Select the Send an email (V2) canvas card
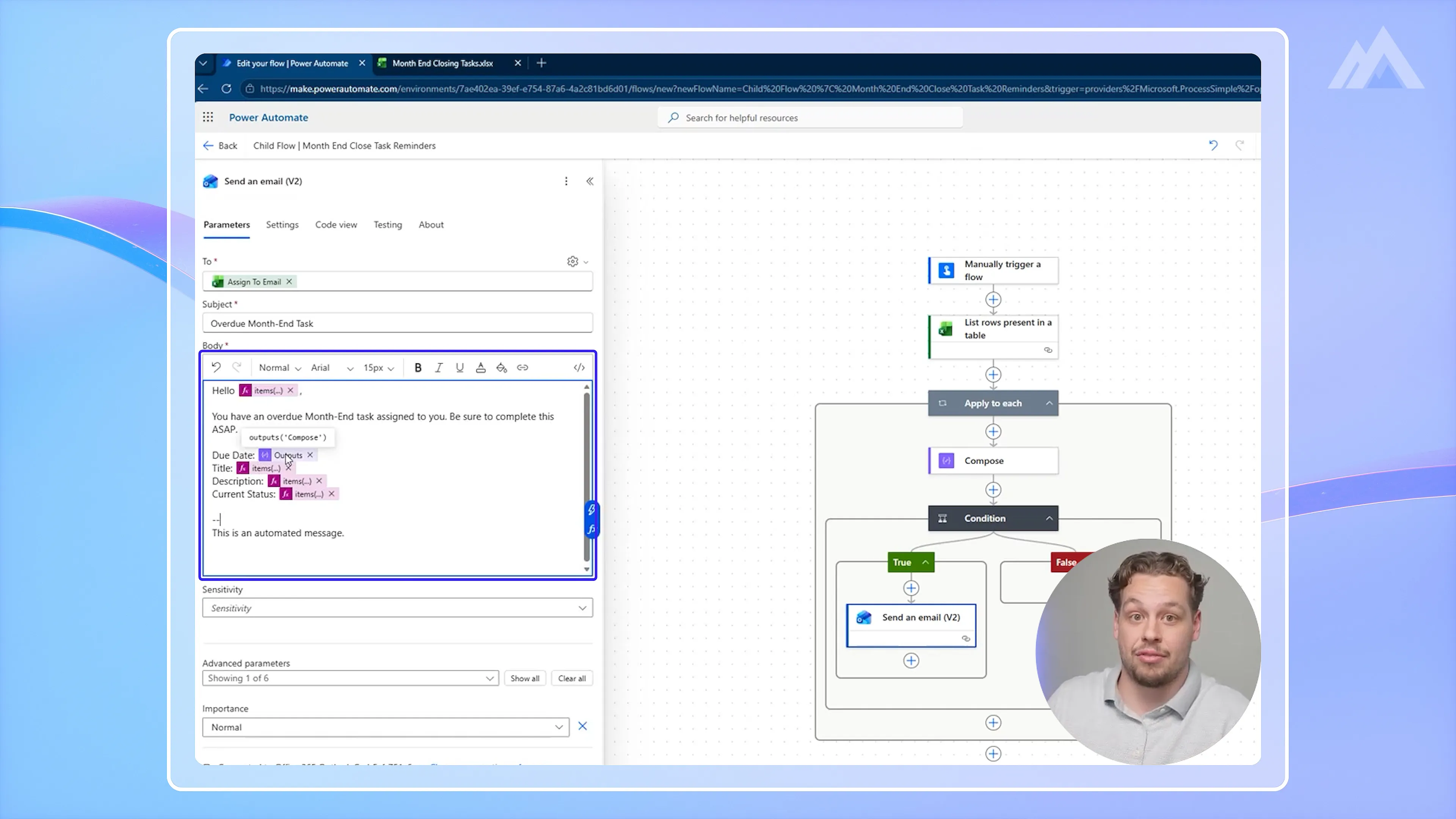This screenshot has width=1456, height=819. coord(911,626)
